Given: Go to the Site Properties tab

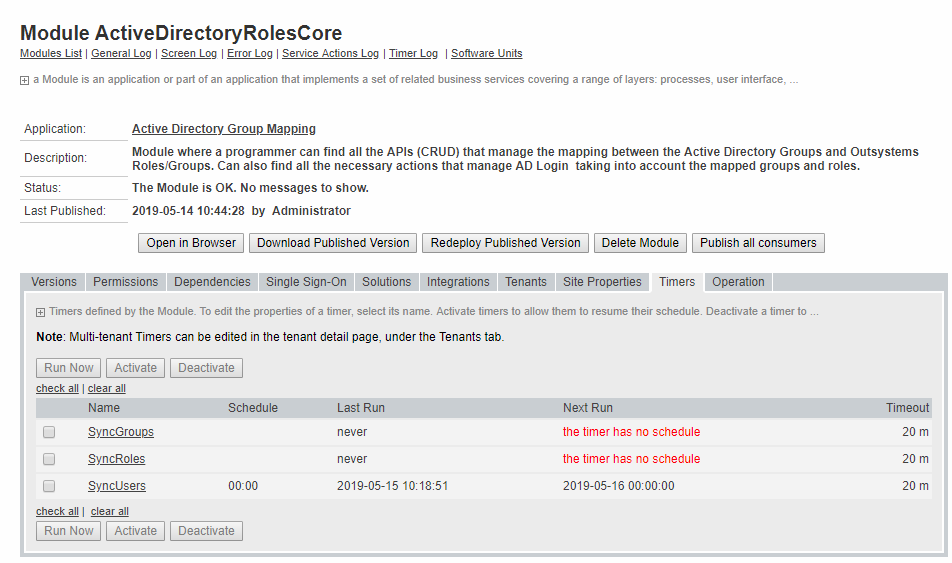Looking at the screenshot, I should point(602,282).
